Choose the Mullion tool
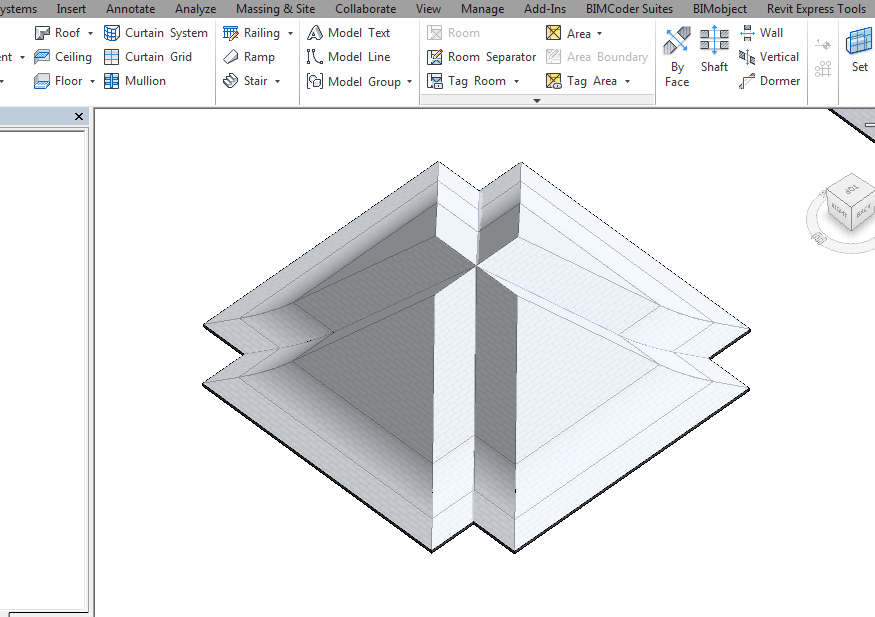The height and width of the screenshot is (617, 875). click(x=135, y=81)
